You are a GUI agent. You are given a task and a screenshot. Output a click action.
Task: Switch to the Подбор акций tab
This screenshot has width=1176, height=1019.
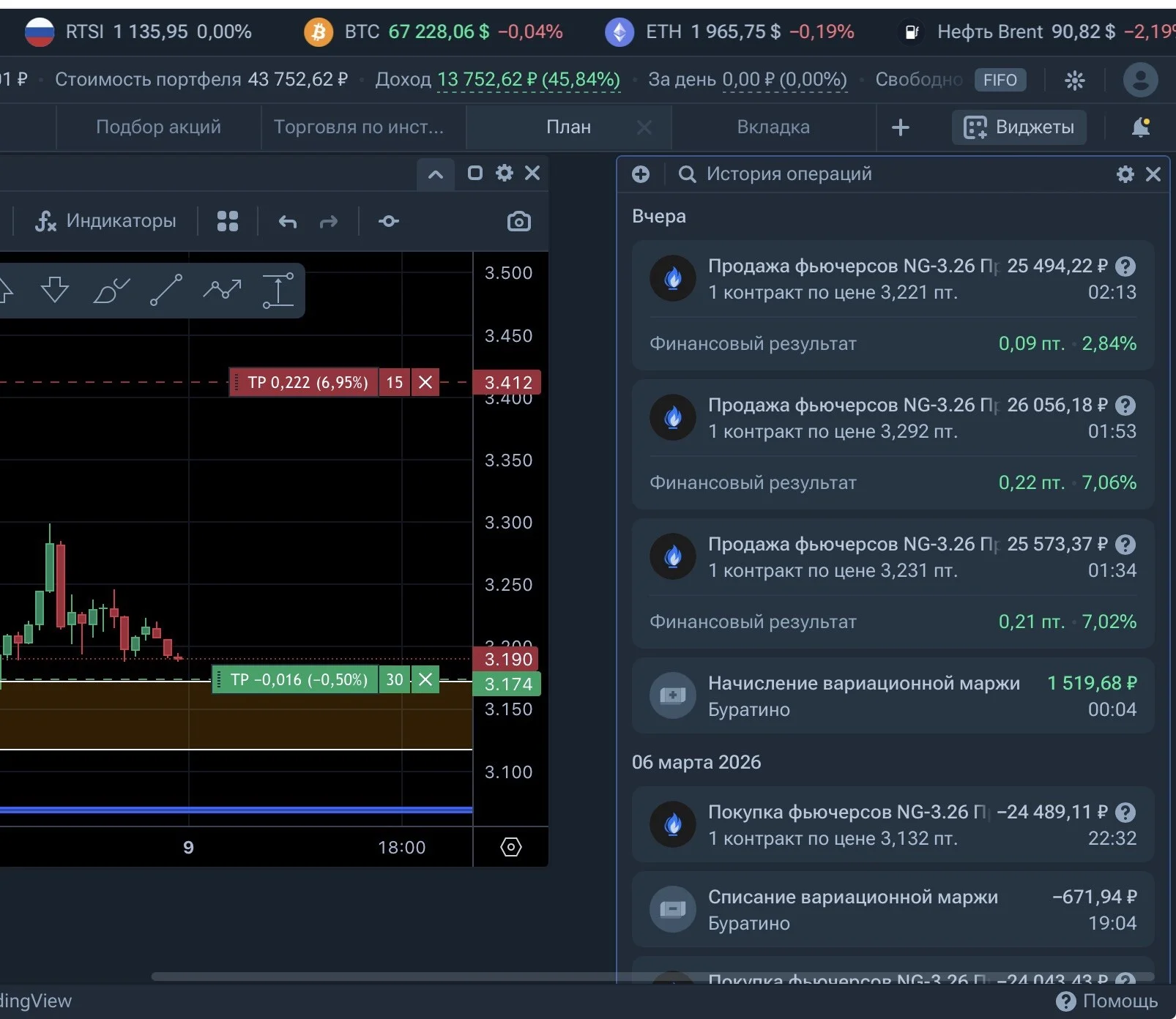(158, 127)
